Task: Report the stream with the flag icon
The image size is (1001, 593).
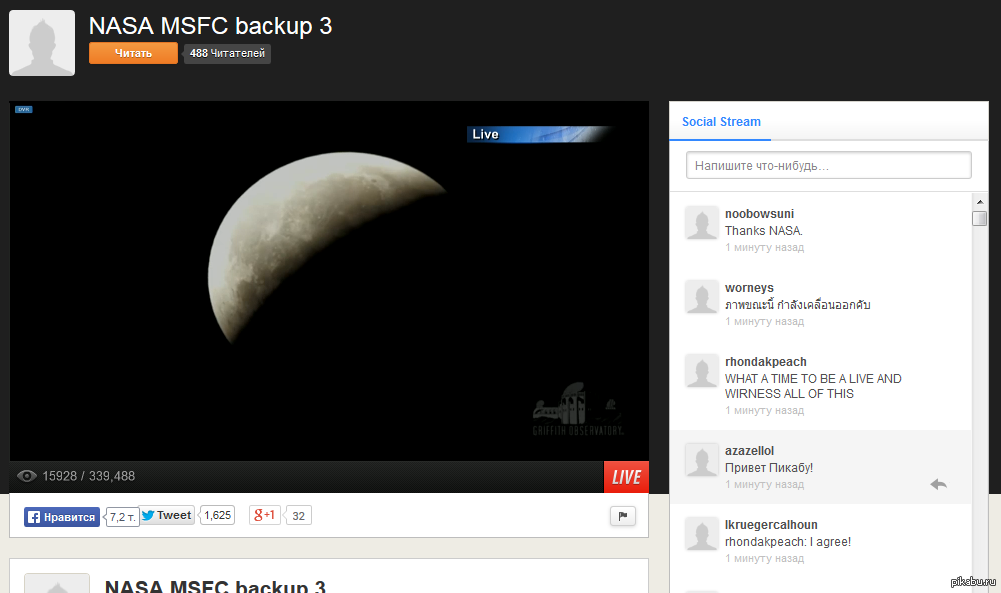Action: pyautogui.click(x=622, y=516)
